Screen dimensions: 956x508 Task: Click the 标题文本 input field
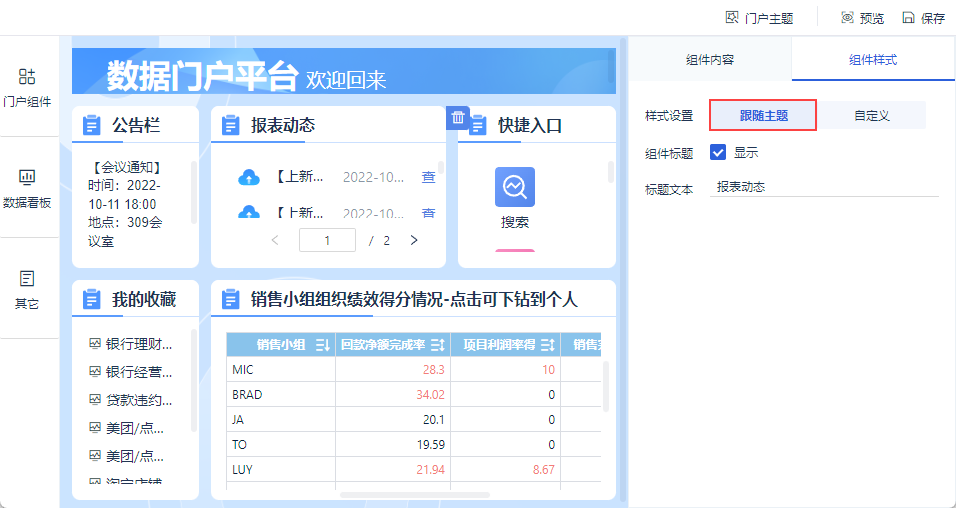(824, 187)
